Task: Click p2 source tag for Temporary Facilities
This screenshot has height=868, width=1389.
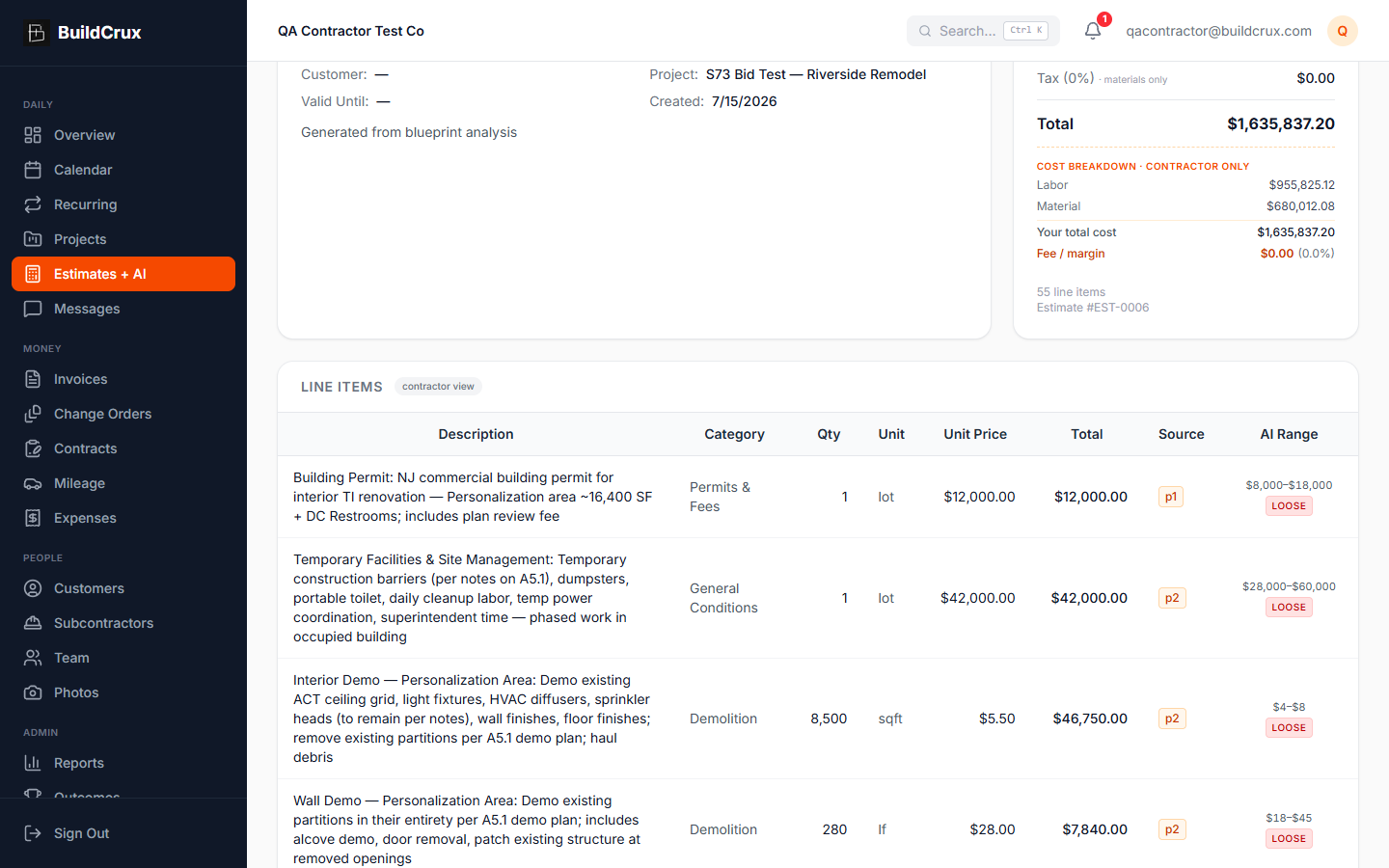Action: (x=1172, y=598)
